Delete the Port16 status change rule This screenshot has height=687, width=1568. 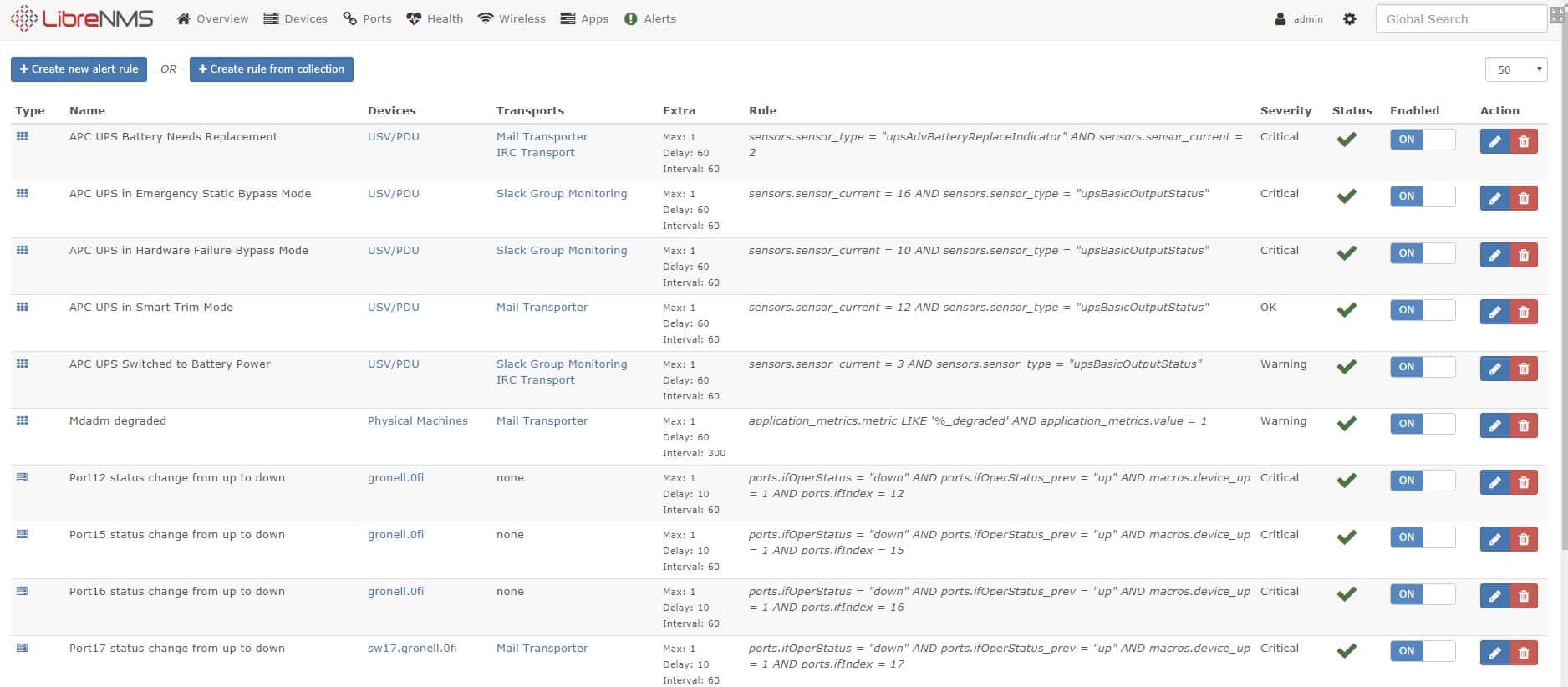click(x=1524, y=596)
